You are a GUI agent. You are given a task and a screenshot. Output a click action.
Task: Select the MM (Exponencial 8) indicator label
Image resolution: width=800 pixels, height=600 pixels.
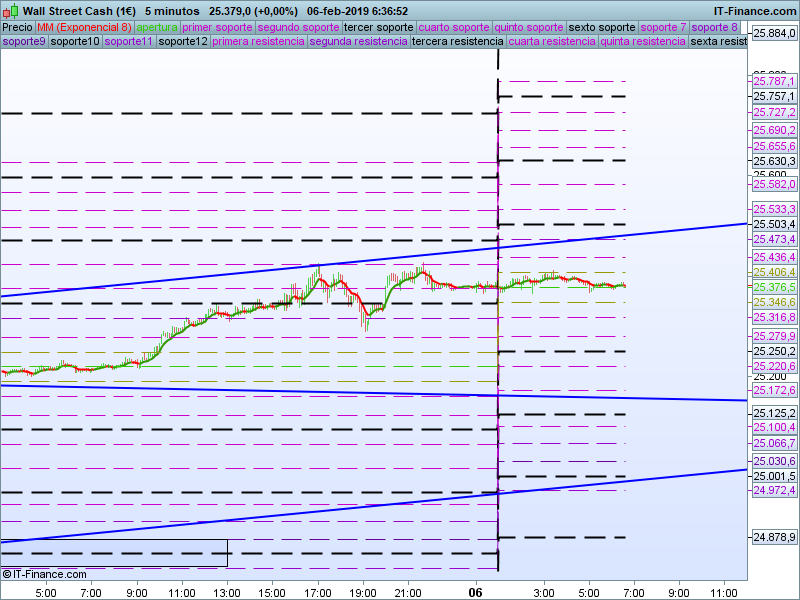click(84, 28)
